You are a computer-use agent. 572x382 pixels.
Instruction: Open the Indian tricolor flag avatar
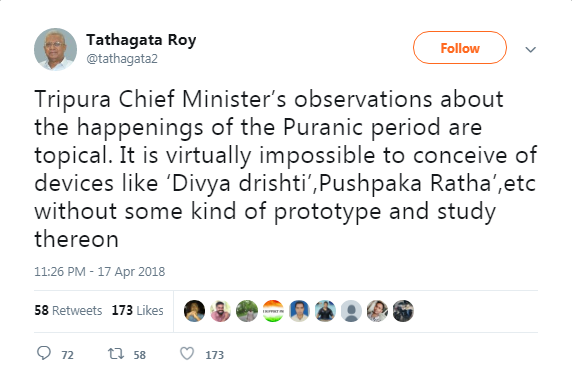(x=273, y=311)
